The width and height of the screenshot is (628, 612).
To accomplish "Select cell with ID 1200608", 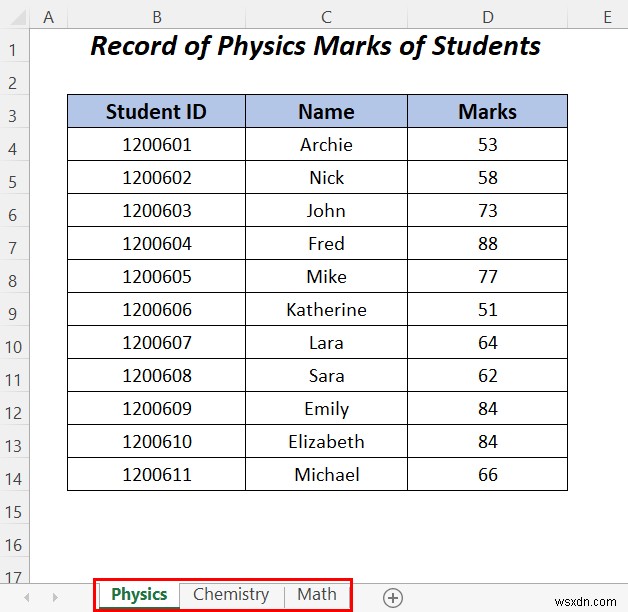I will (x=157, y=375).
